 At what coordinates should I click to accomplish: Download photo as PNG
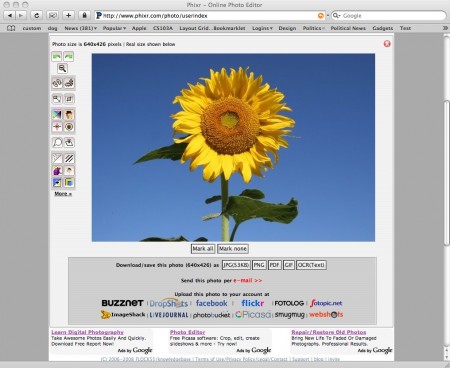click(x=259, y=265)
